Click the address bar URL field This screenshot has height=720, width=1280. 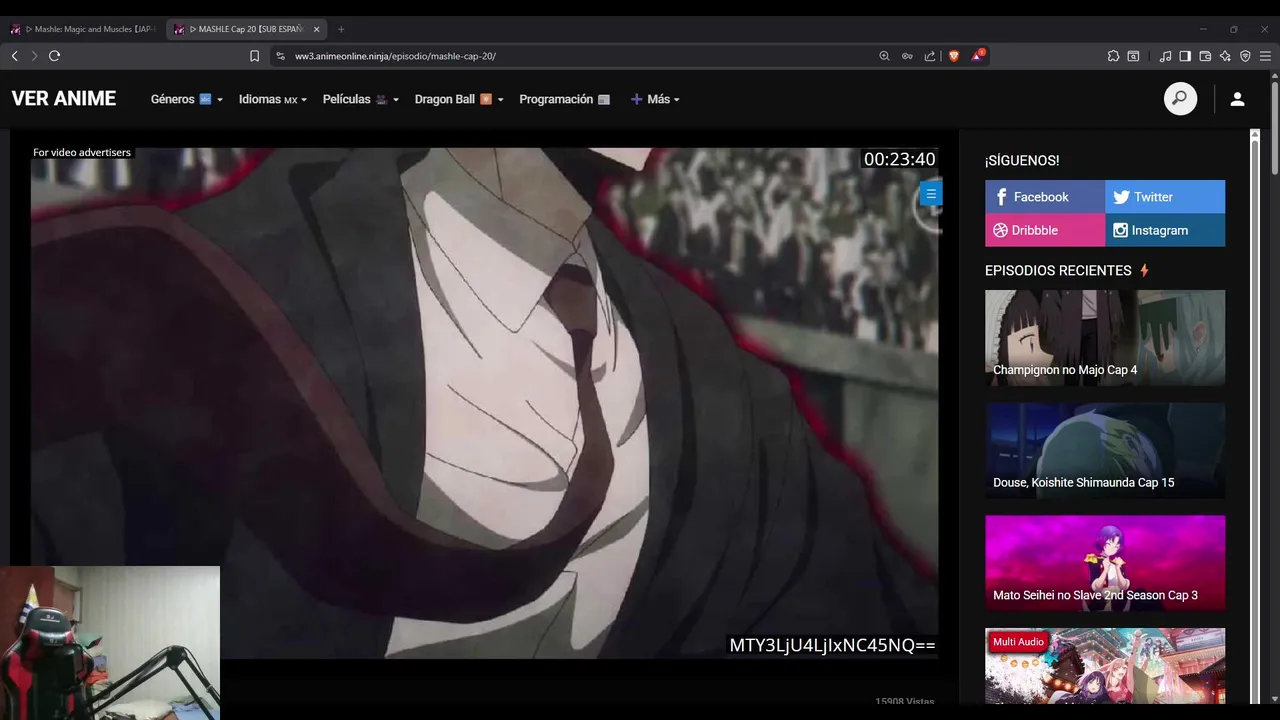coord(580,56)
